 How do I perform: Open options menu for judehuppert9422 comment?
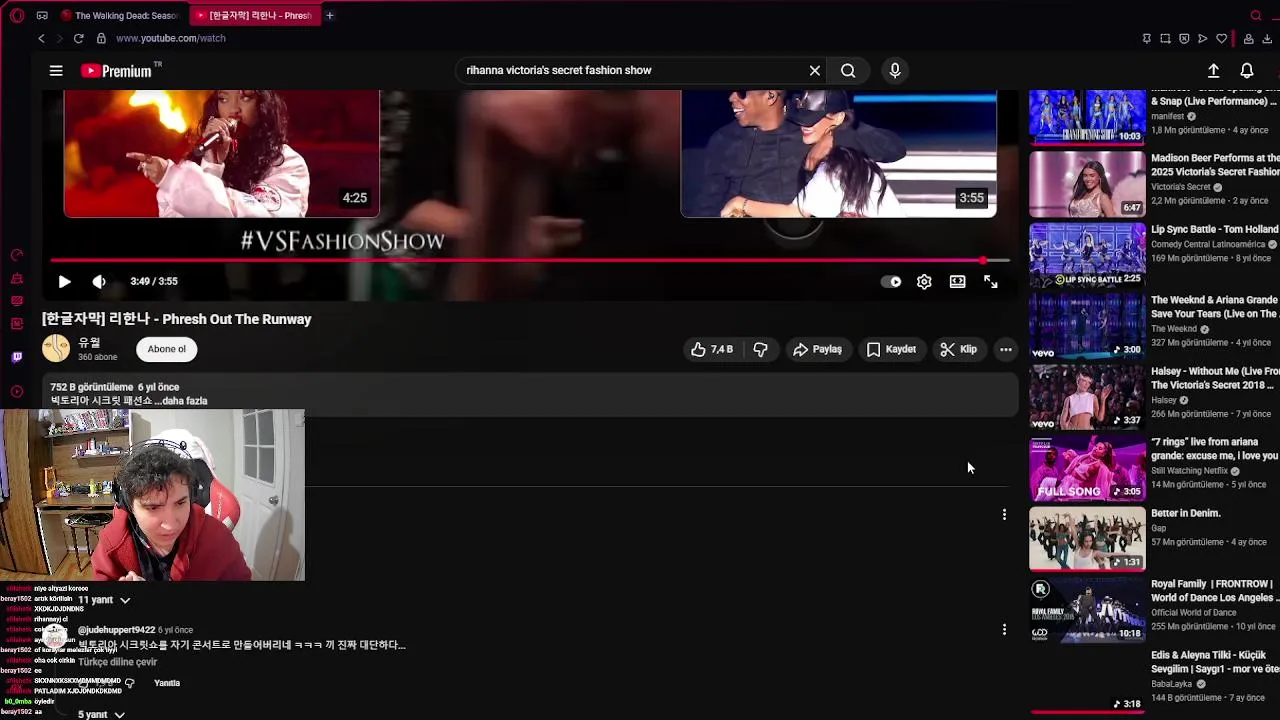[x=1004, y=629]
